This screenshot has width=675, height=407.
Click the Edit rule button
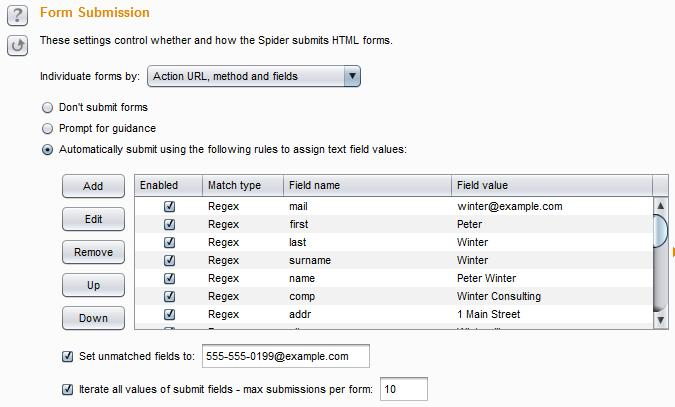(x=93, y=219)
